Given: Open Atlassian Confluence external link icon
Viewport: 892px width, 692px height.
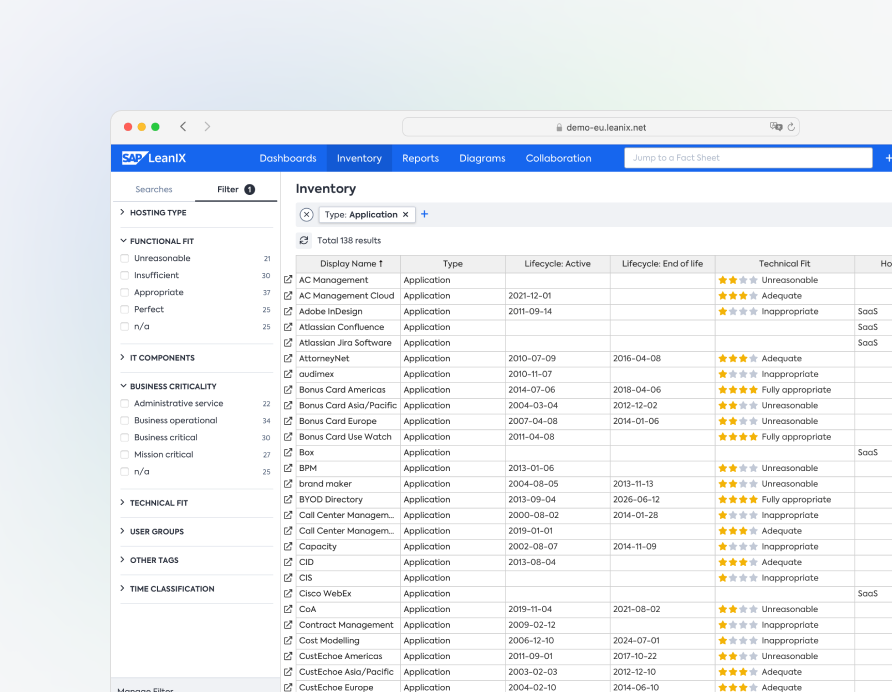Looking at the screenshot, I should click(x=288, y=327).
